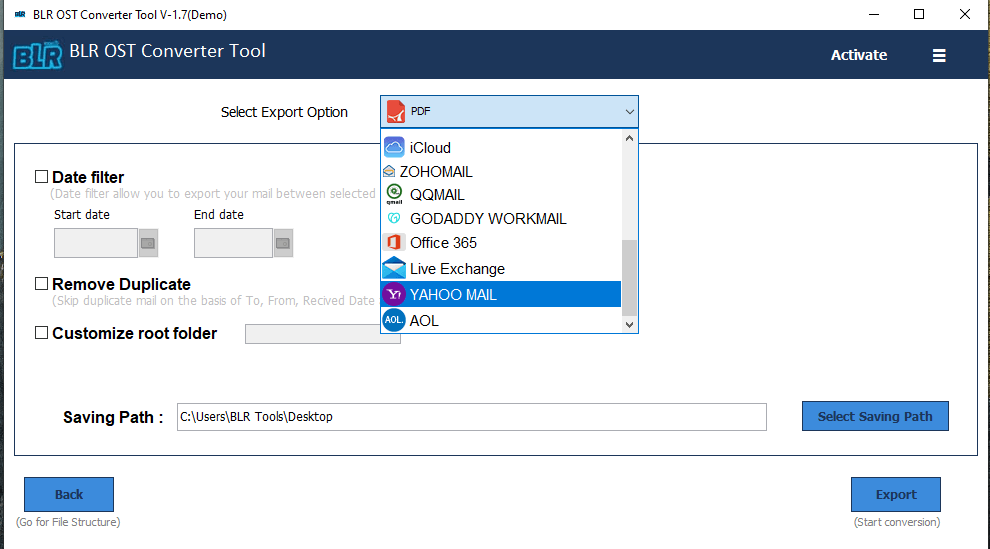
Task: Click the Office 365 icon
Action: 394,242
